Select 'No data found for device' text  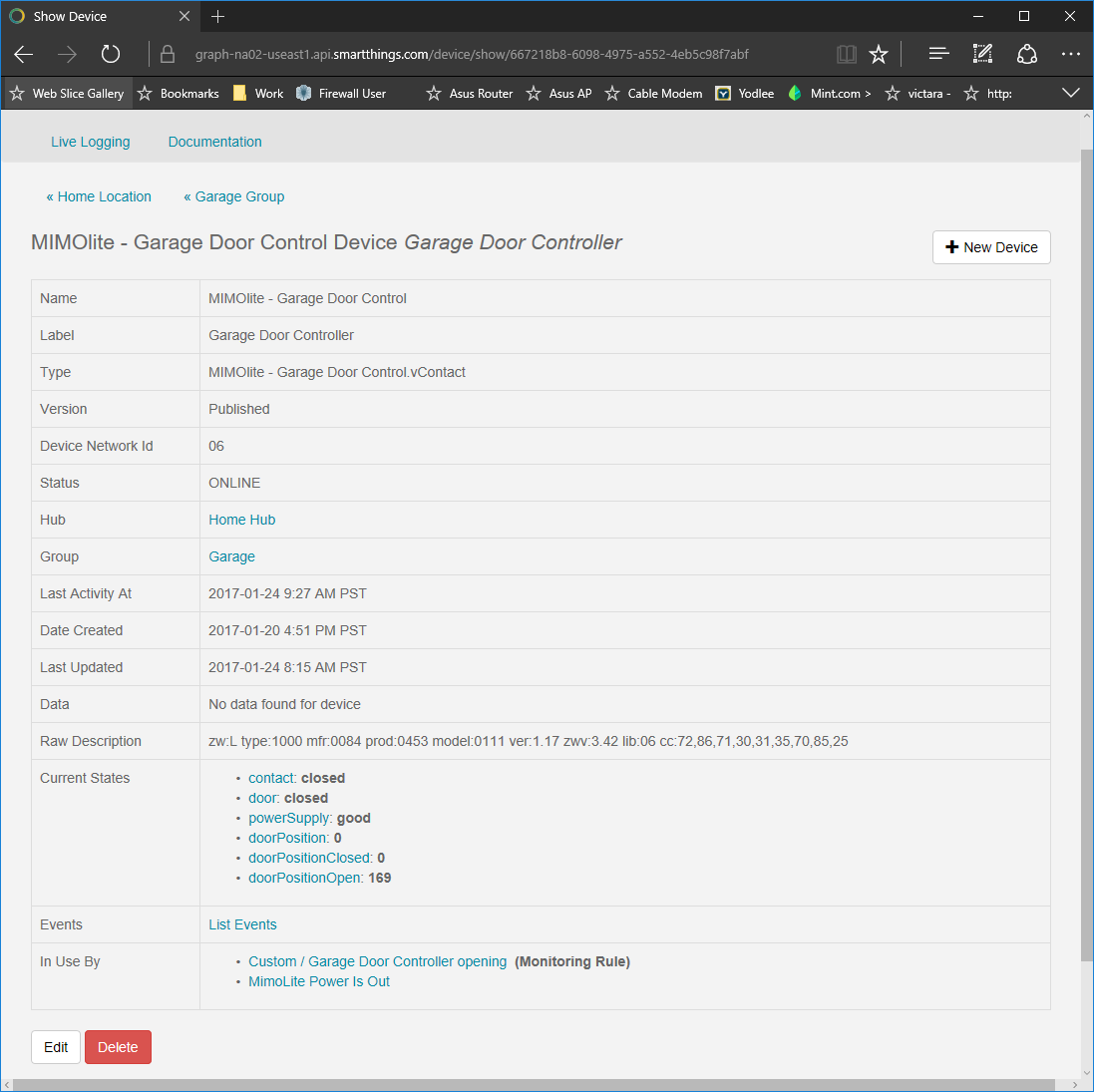tap(284, 705)
